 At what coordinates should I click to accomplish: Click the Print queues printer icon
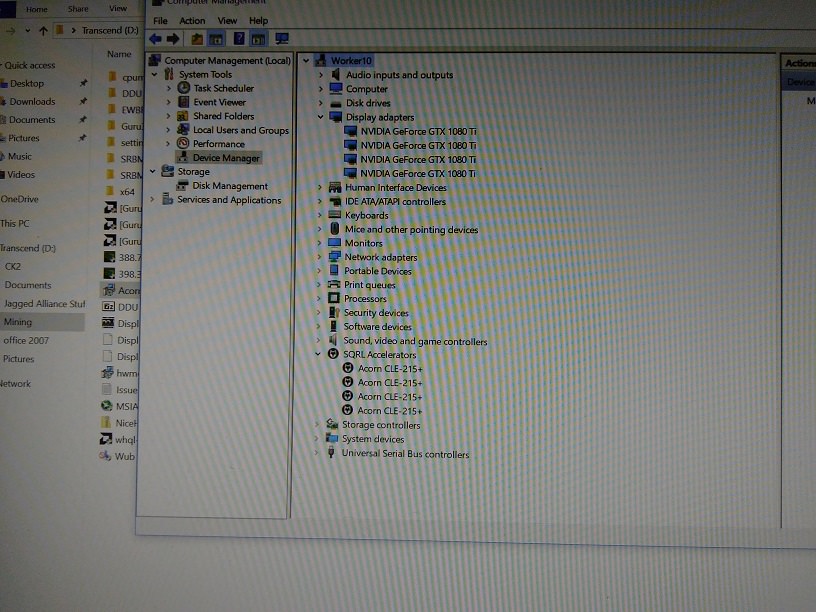click(334, 284)
